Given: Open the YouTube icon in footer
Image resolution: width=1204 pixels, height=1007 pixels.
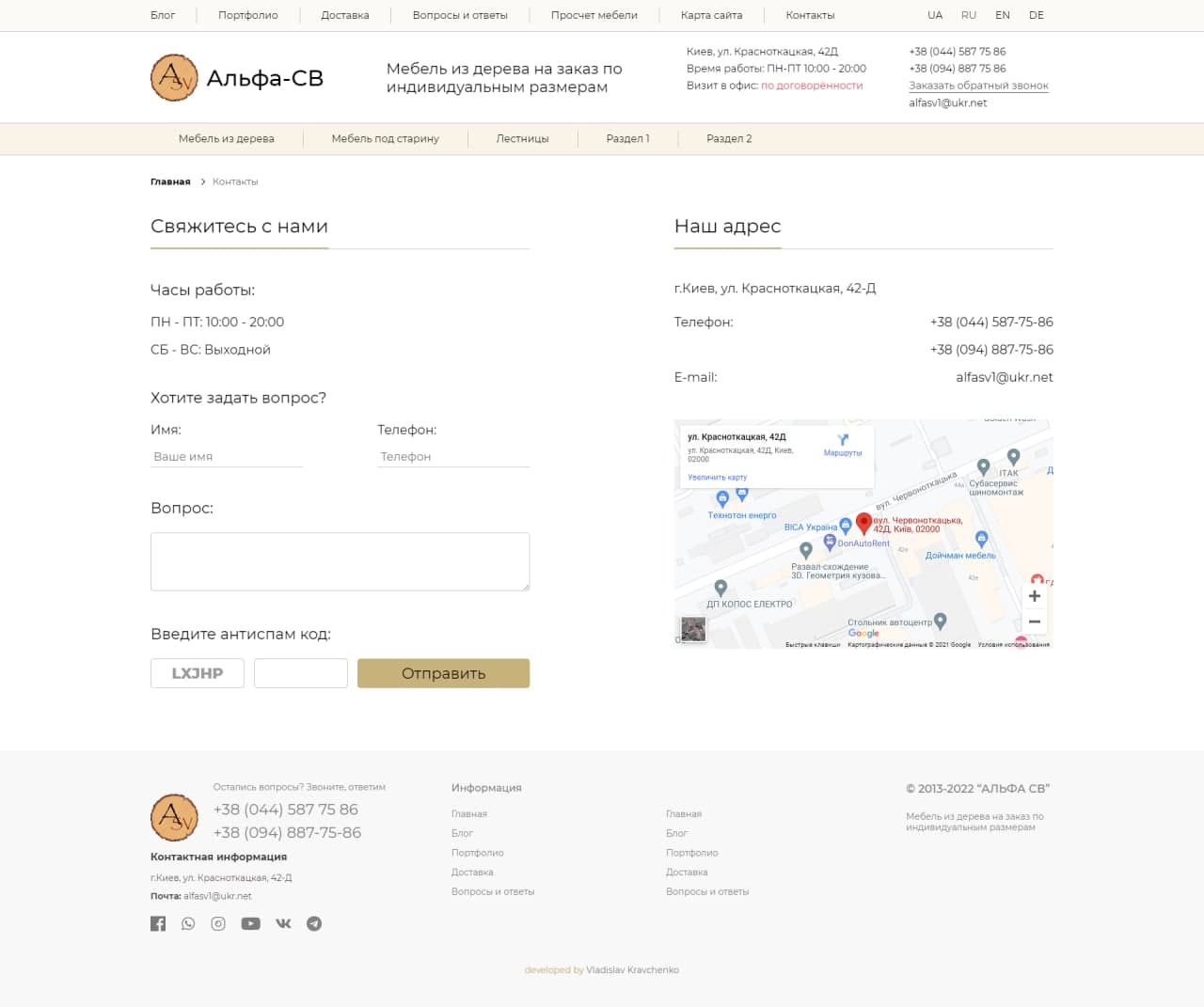Looking at the screenshot, I should pyautogui.click(x=250, y=923).
